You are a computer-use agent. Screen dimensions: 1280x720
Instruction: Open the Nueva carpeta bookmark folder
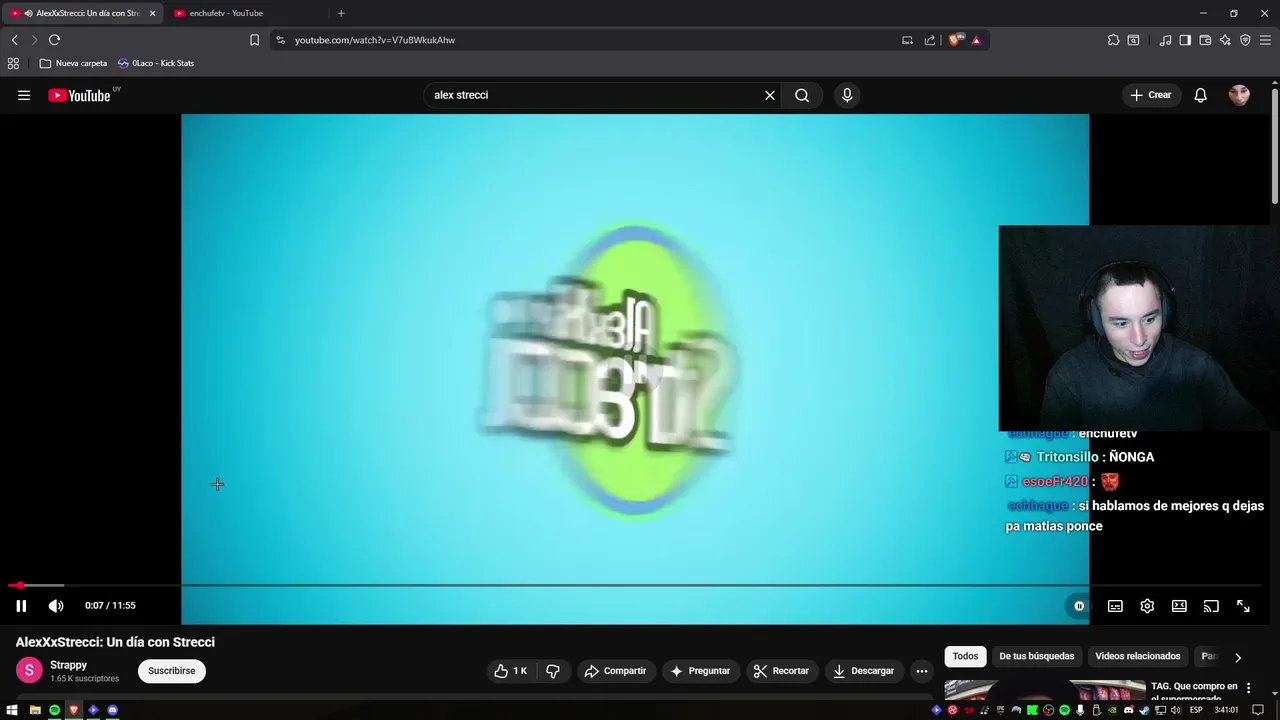click(73, 63)
